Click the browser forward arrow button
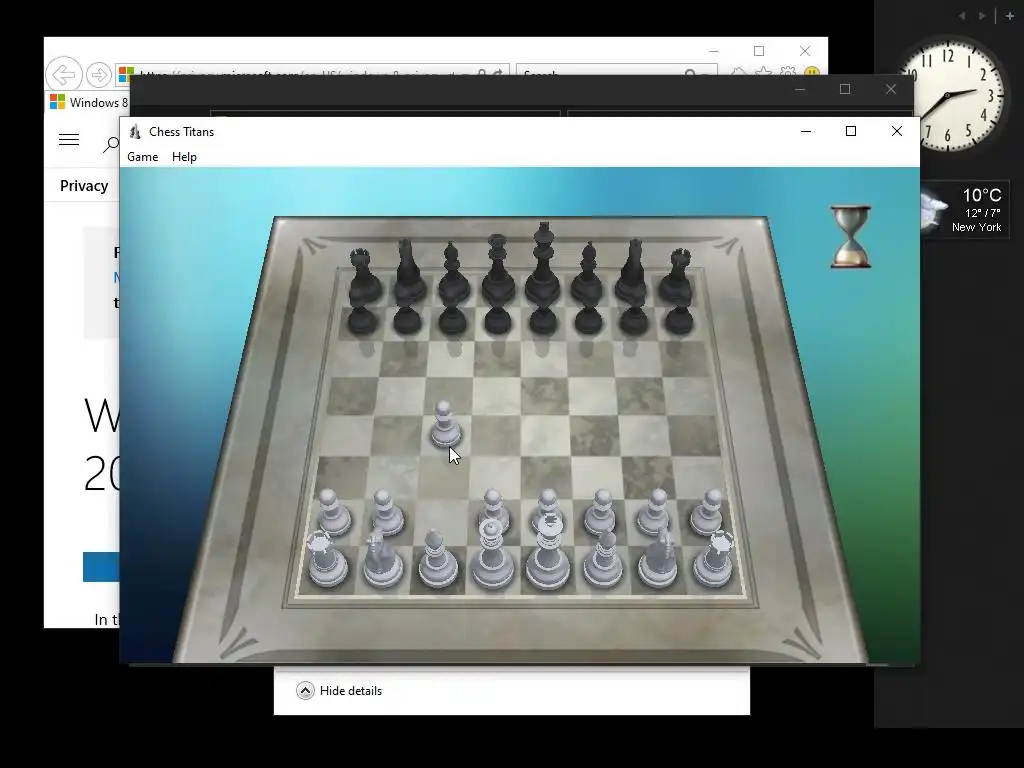The image size is (1024, 768). (x=99, y=75)
